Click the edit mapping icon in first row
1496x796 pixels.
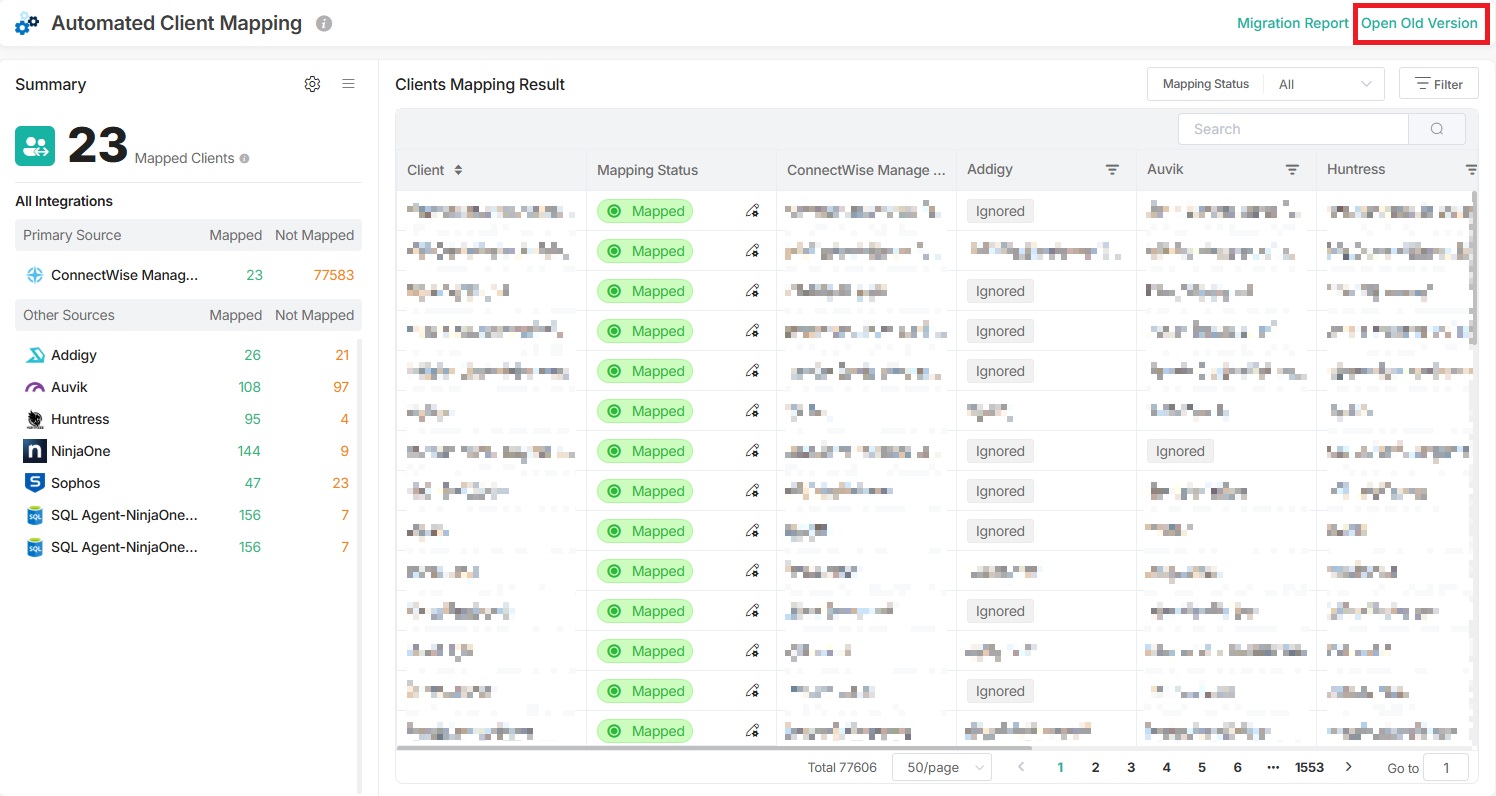752,211
